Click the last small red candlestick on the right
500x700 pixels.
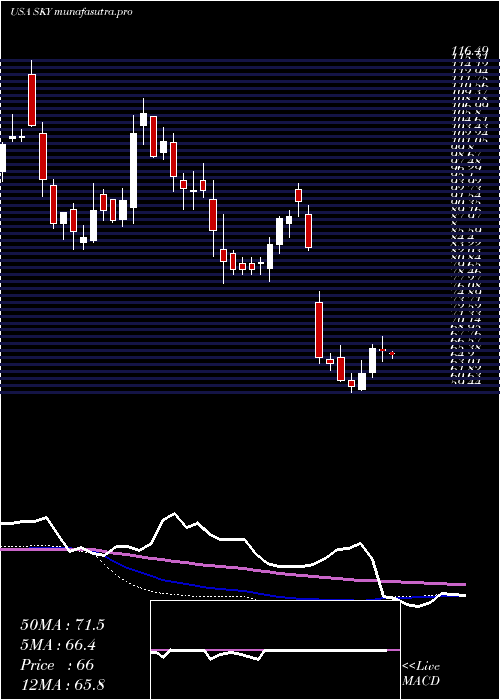[392, 354]
